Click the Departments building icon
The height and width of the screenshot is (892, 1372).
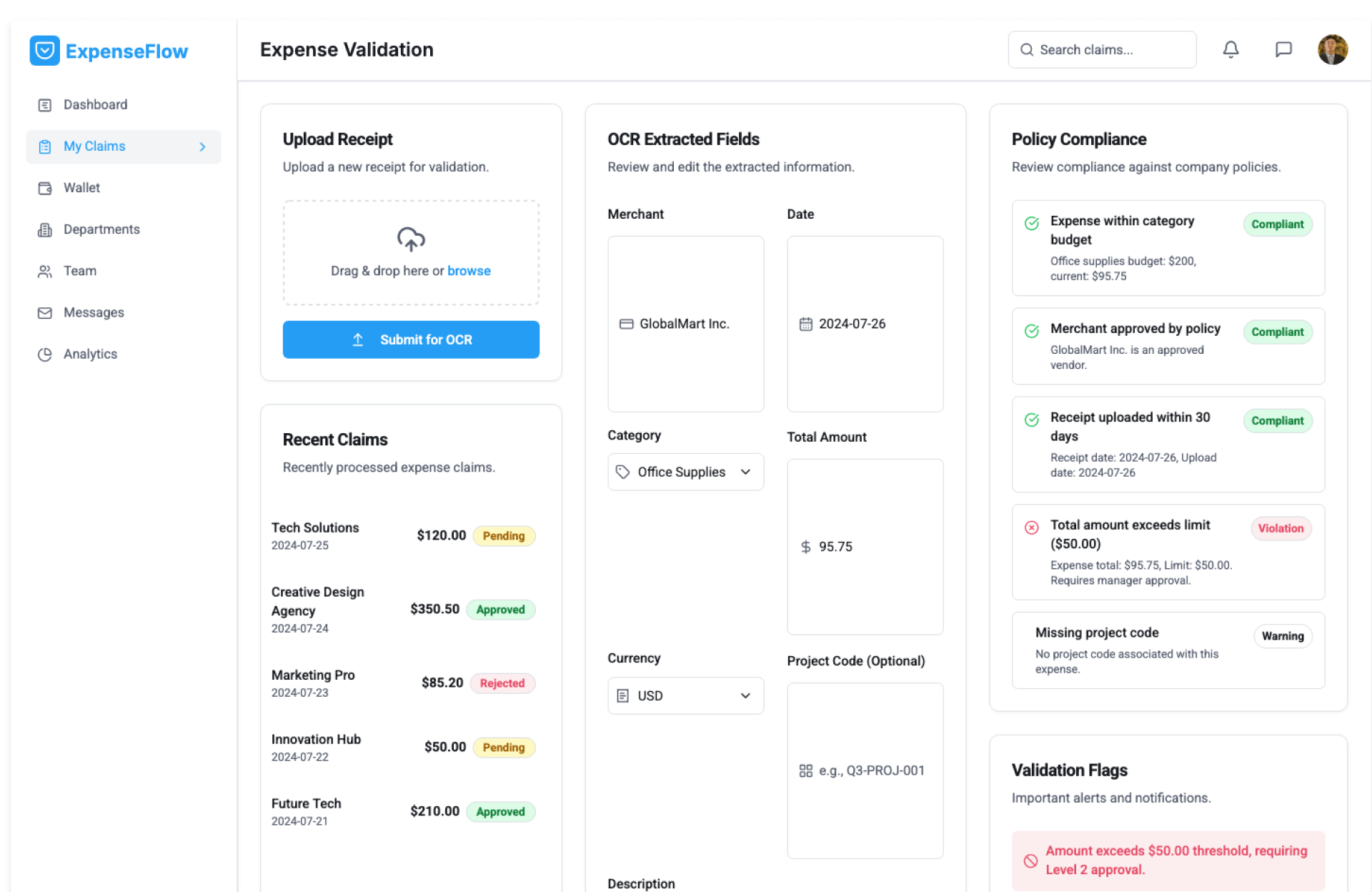(45, 229)
